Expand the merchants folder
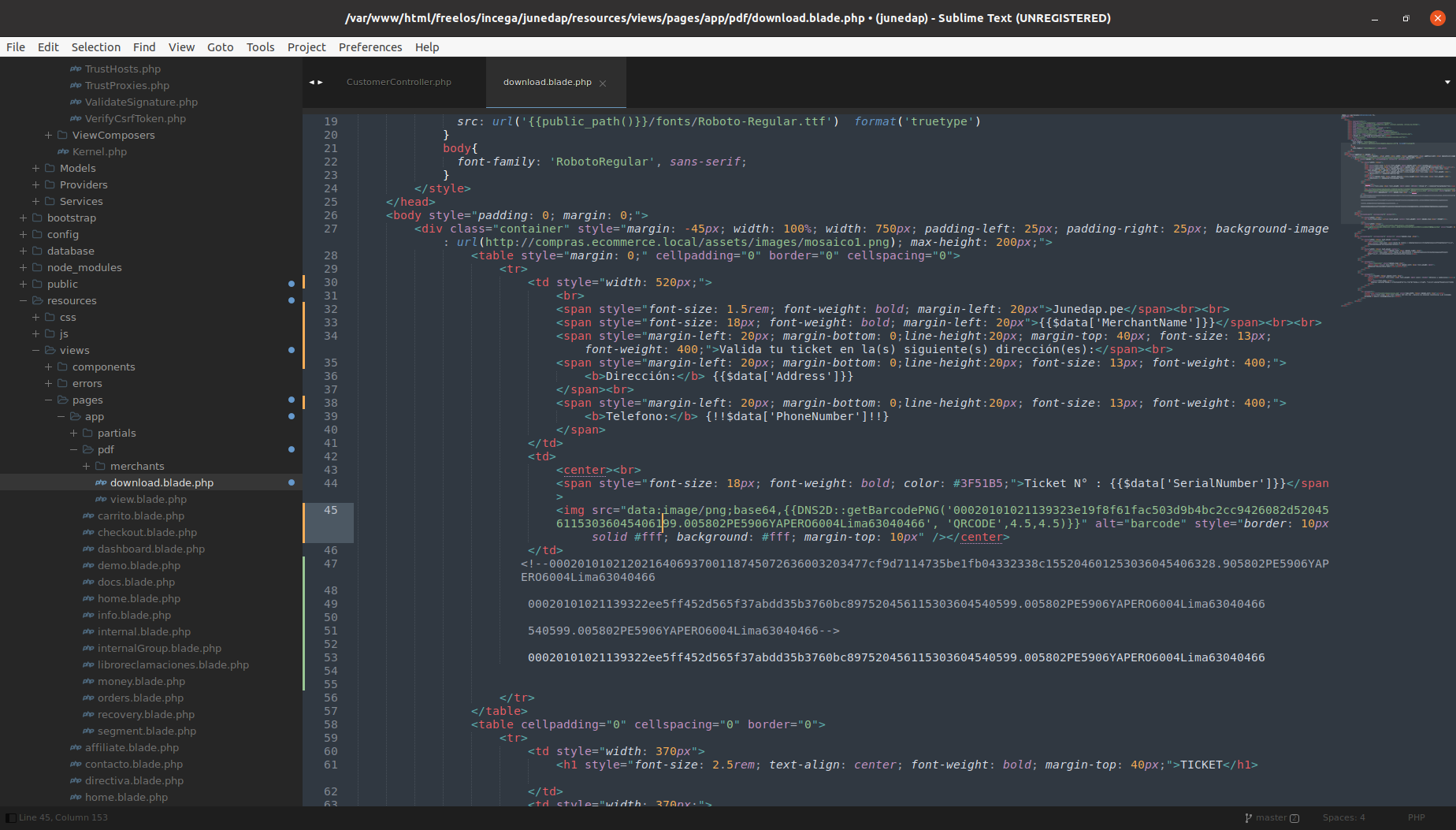Screen dimensions: 1456x830 click(86, 466)
